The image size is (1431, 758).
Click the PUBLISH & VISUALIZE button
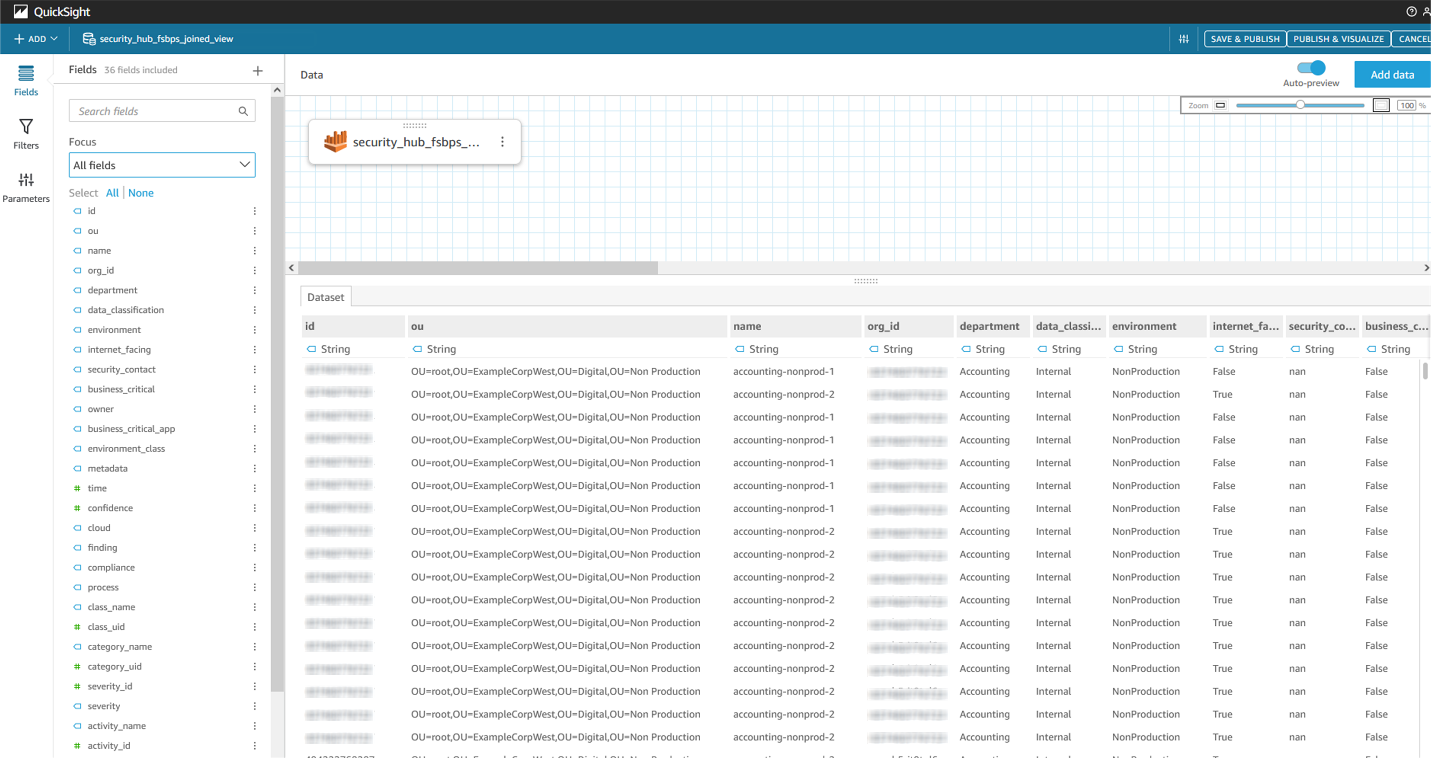point(1339,38)
